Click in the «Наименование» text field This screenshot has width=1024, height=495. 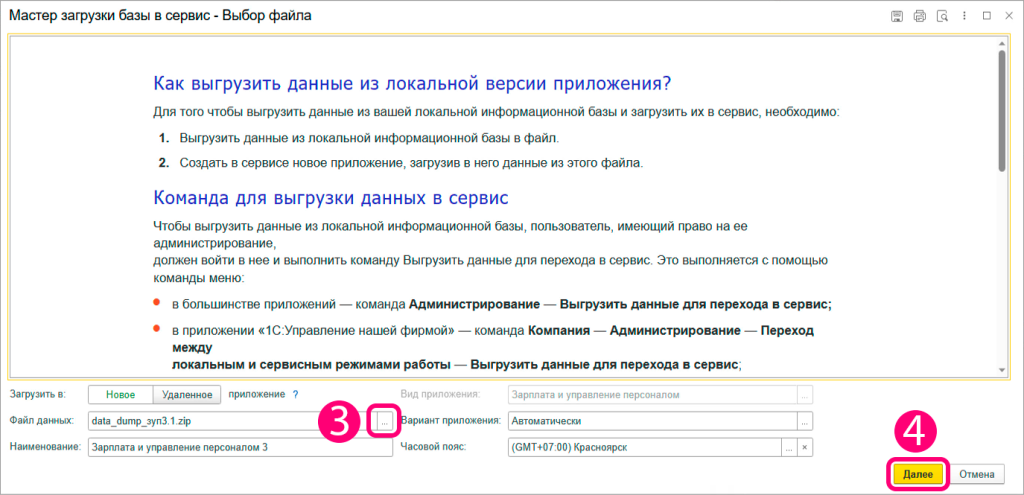coord(240,447)
